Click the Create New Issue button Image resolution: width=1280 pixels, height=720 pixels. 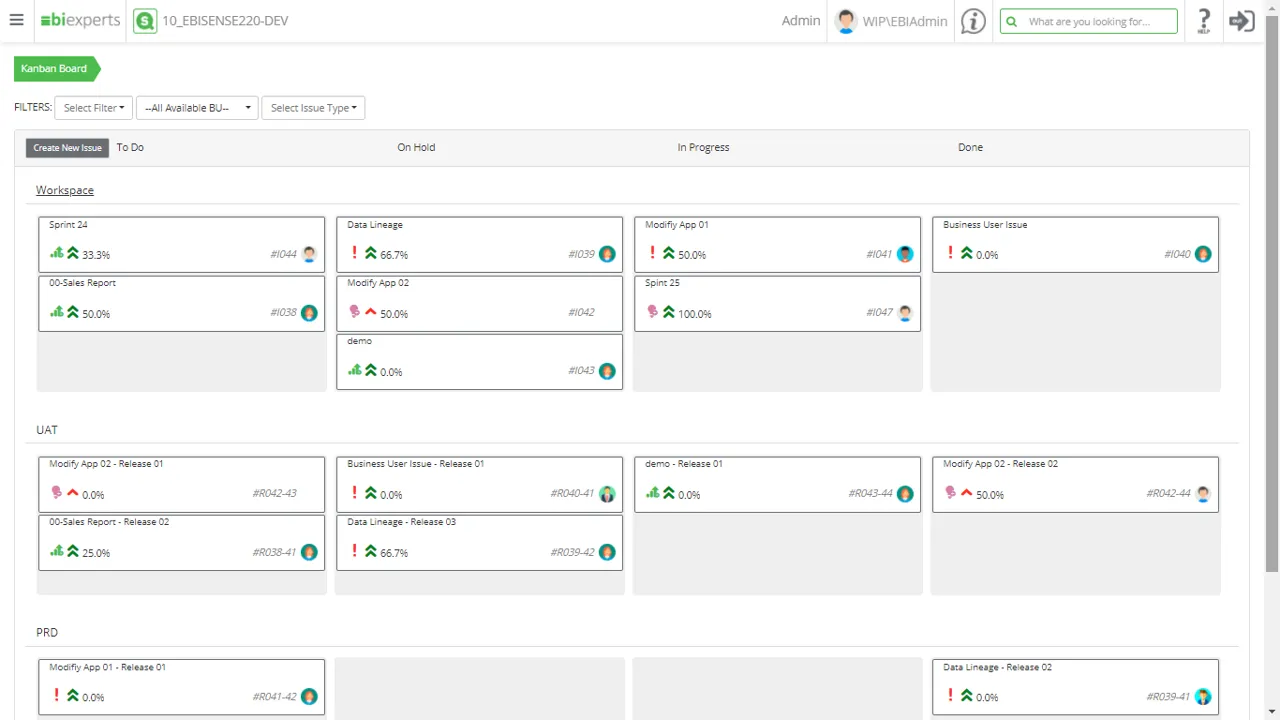67,148
